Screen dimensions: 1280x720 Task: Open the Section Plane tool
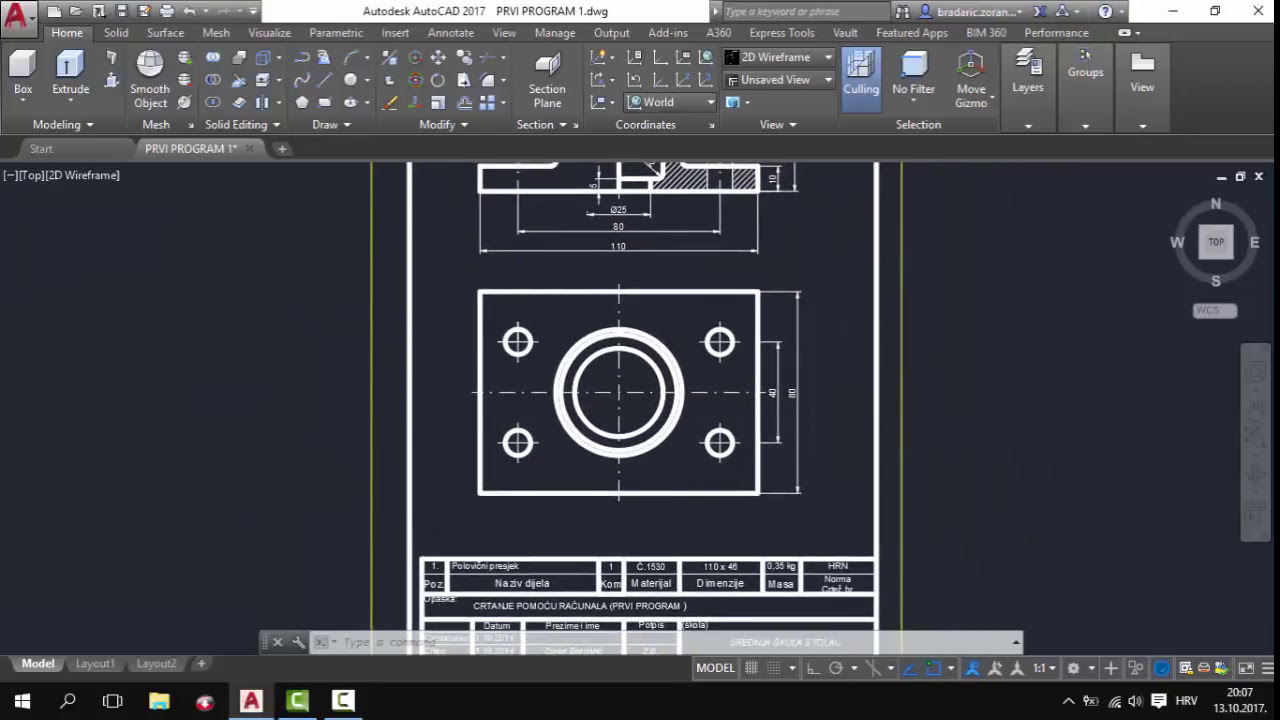click(547, 79)
